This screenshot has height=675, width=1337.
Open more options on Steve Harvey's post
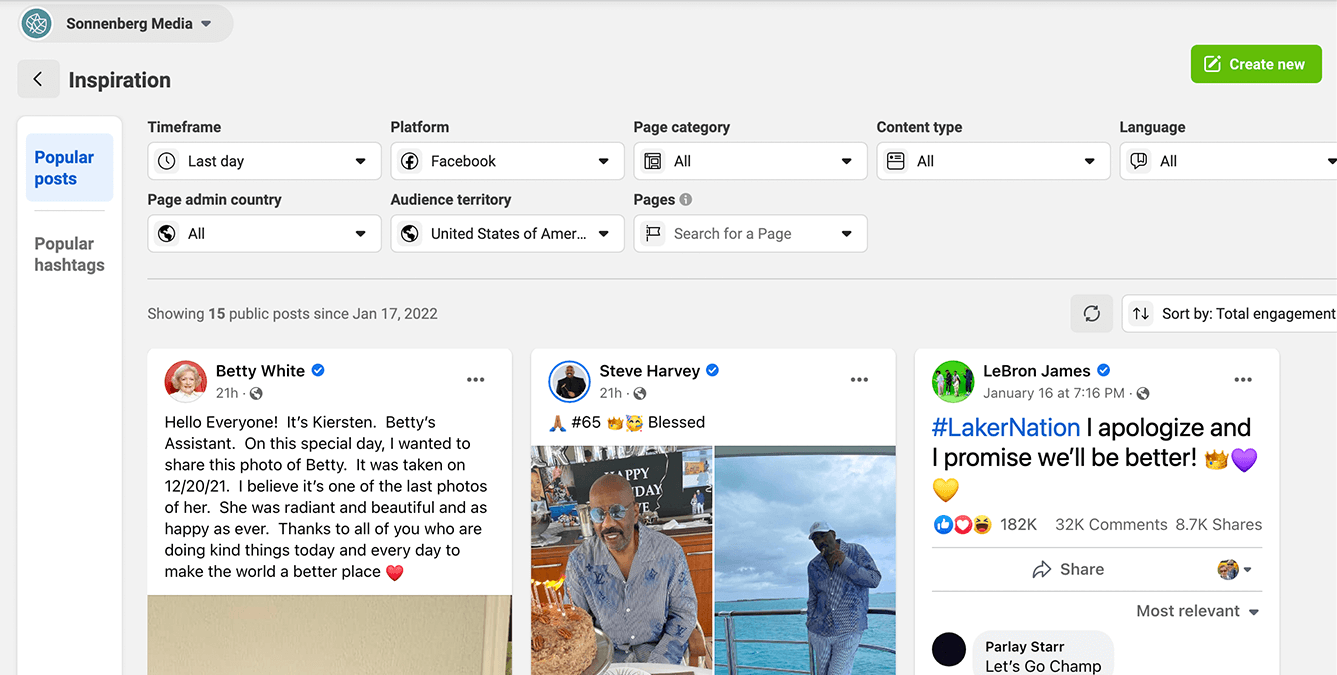click(x=859, y=380)
